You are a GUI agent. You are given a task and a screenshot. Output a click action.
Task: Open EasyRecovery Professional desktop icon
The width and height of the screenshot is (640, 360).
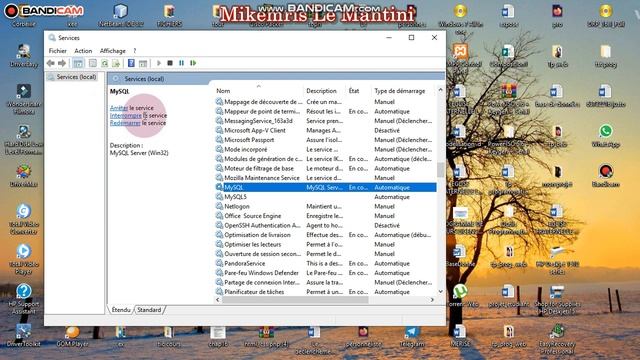pos(557,339)
